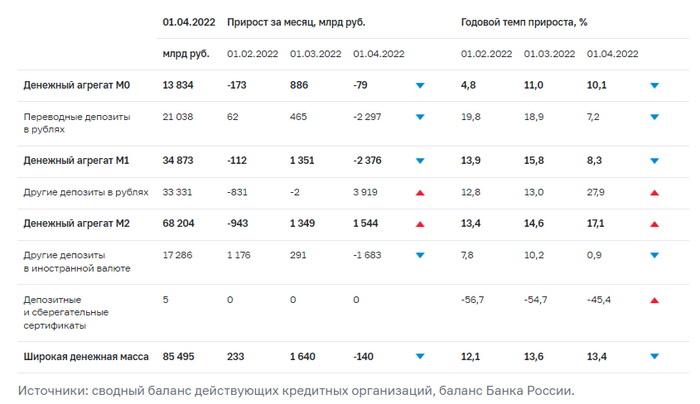Image resolution: width=700 pixels, height=404 pixels.
Task: Click the blue down arrow beside monthly value -2 376
Action: coord(420,161)
